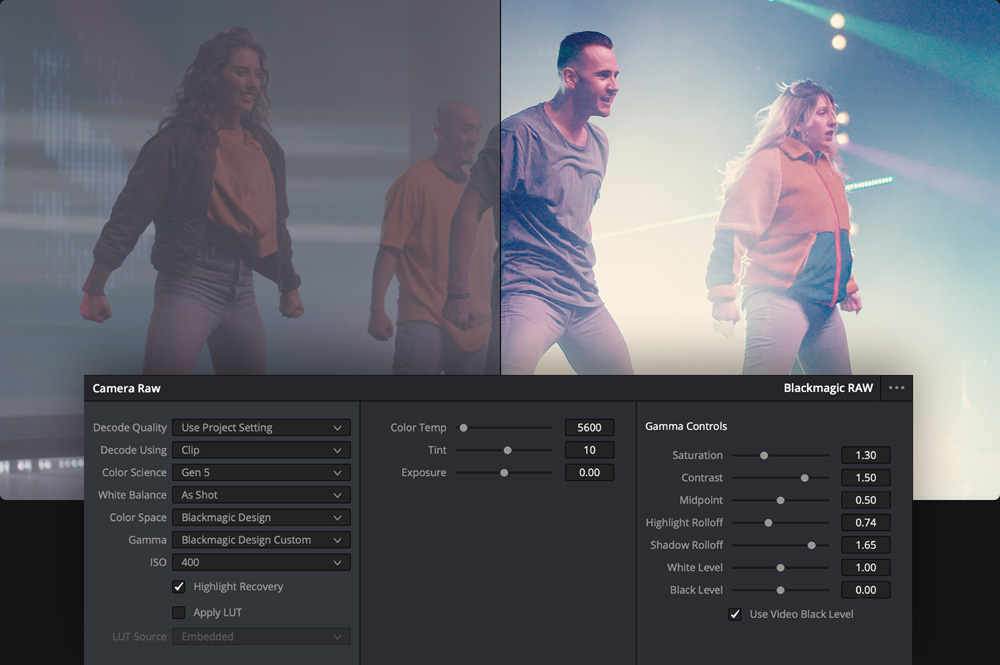Choose a Color Science version dropdown
This screenshot has height=665, width=1000.
[261, 473]
